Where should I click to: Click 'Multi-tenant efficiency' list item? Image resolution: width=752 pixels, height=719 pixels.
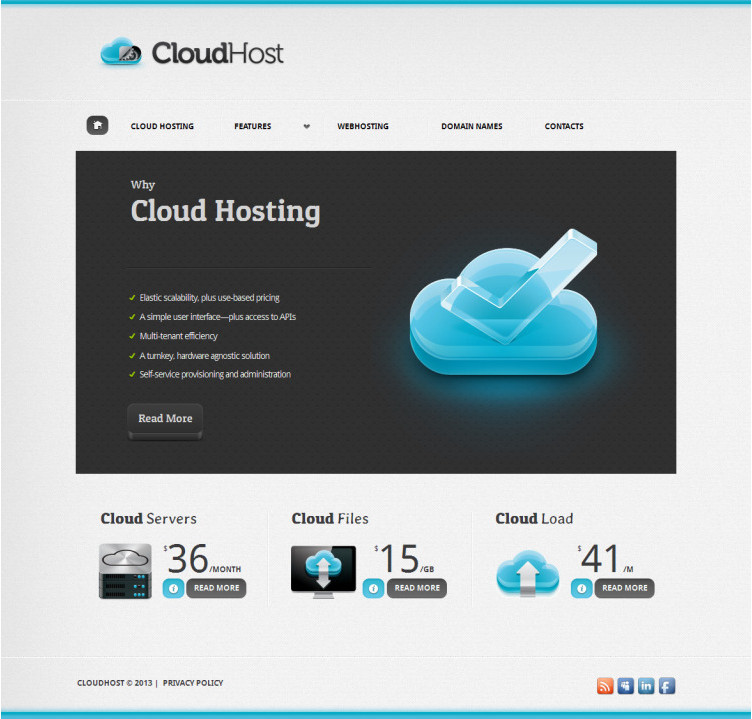[x=178, y=336]
